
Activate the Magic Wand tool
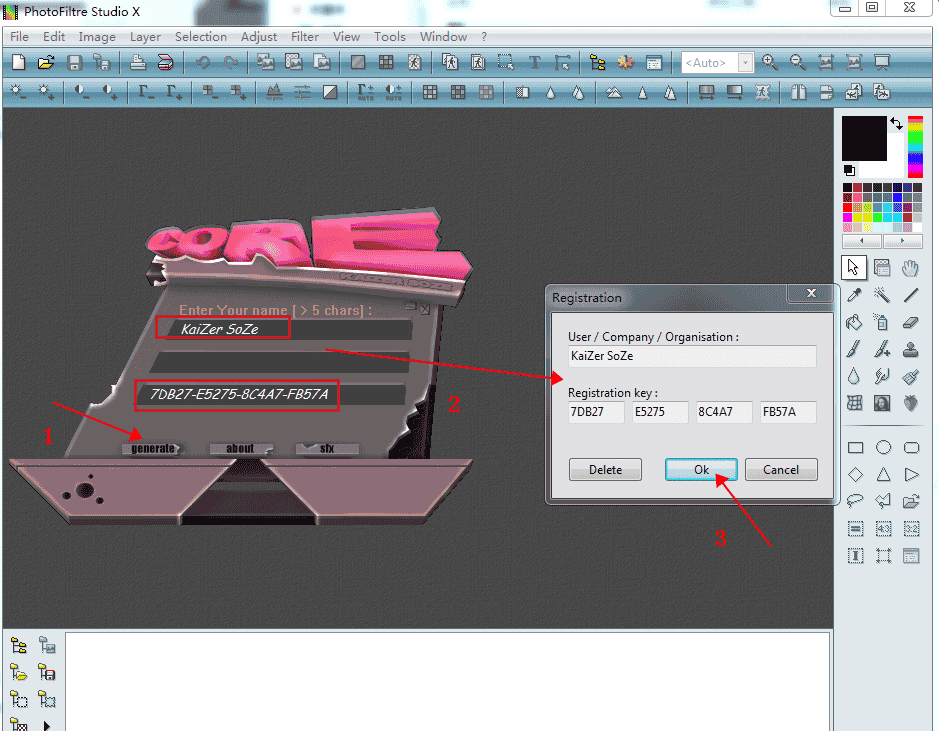pos(882,295)
